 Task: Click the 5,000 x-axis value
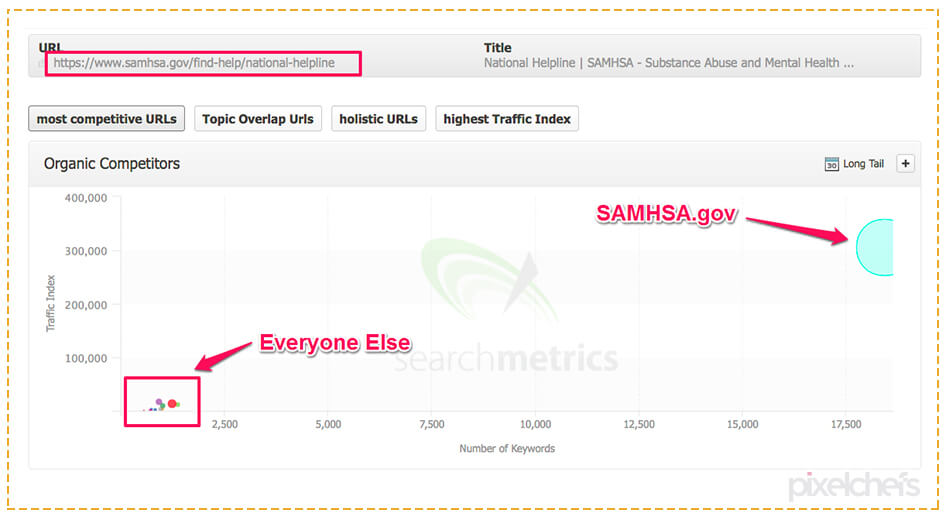(328, 424)
